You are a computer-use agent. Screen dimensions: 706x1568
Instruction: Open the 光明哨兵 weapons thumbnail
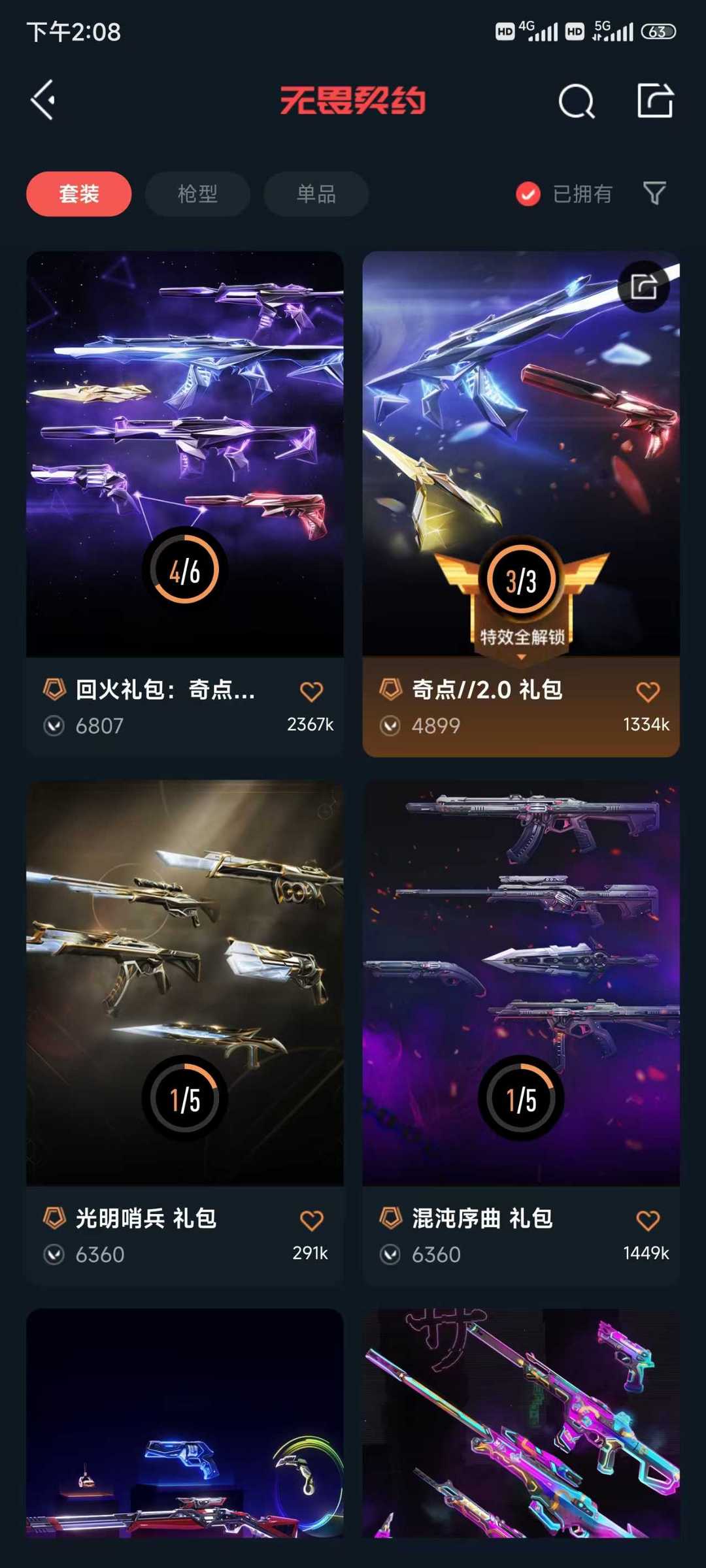pos(185,983)
